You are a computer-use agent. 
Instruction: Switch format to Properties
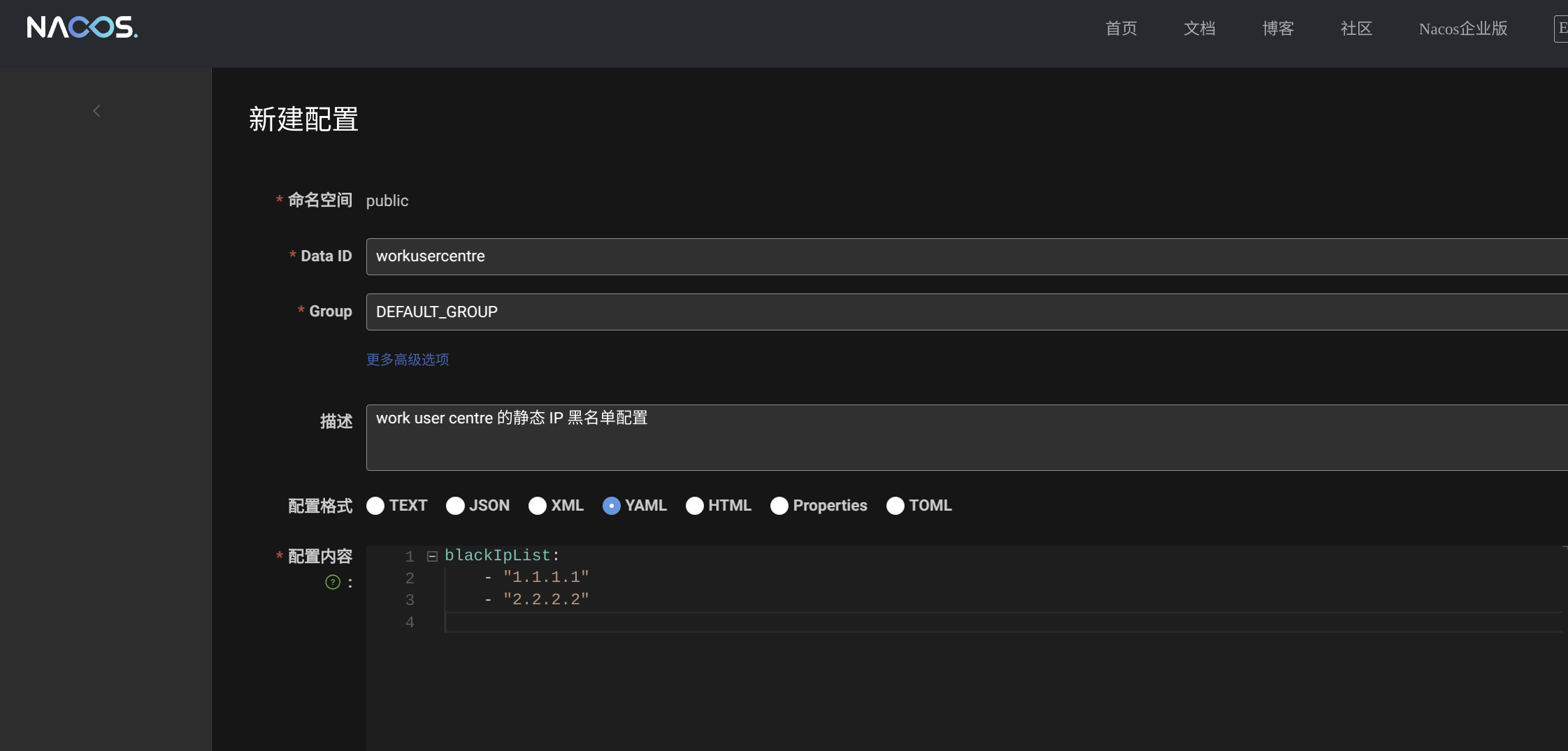[x=779, y=506]
